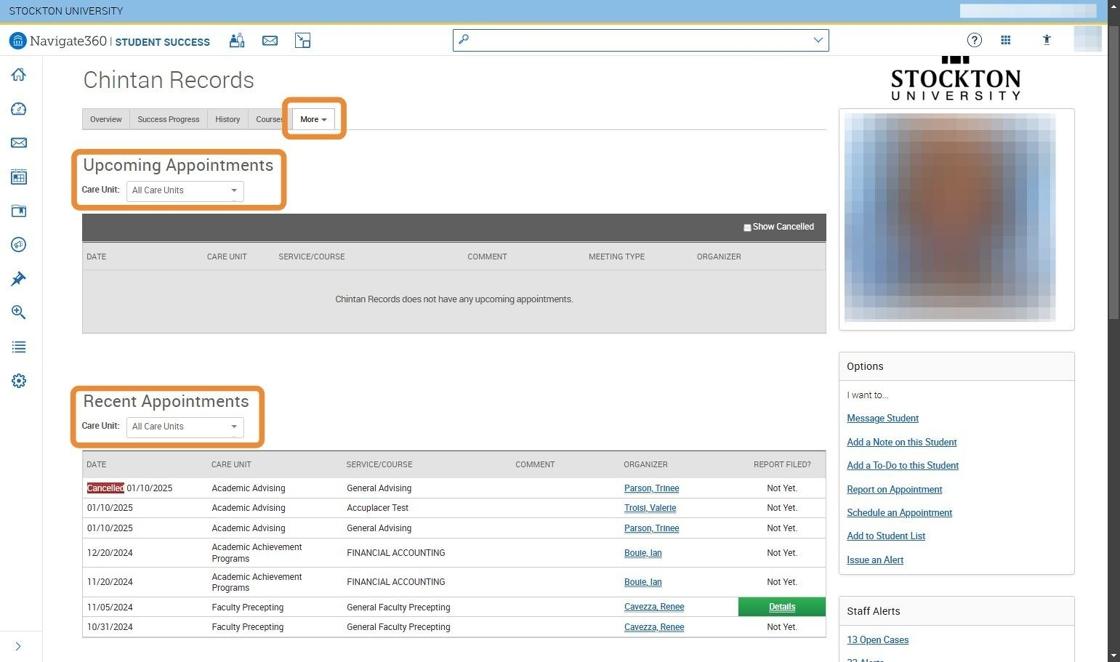
Task: Expand the left sidebar with the chevron
Action: pos(18,646)
